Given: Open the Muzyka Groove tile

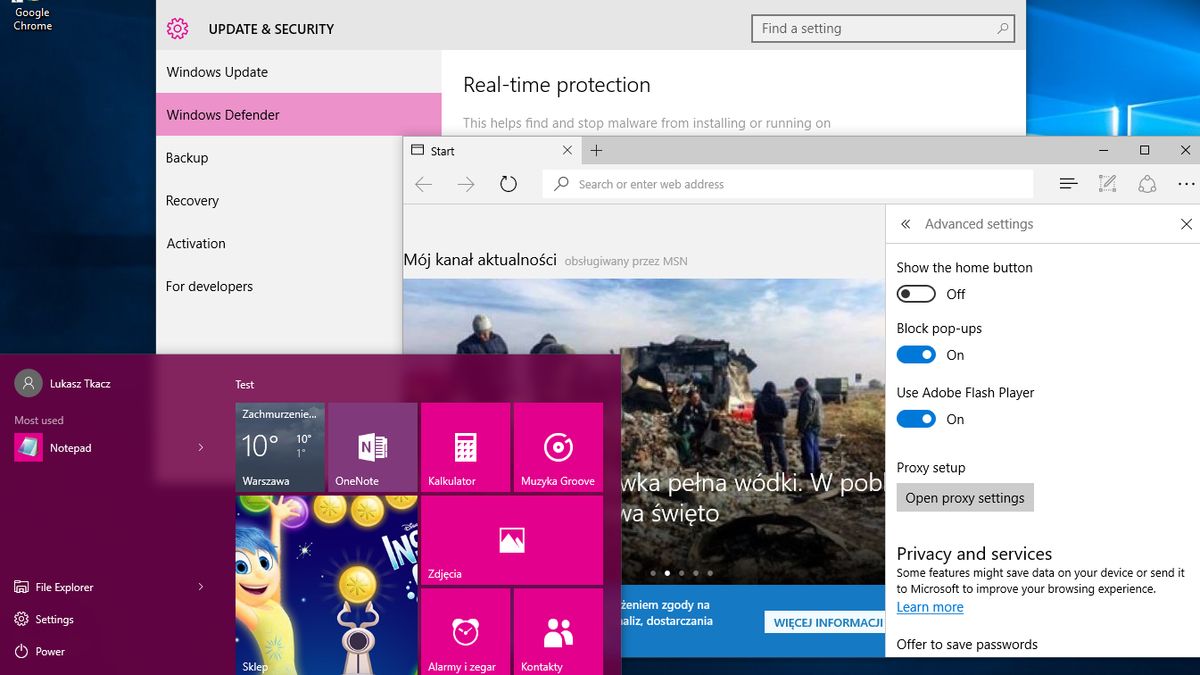Looking at the screenshot, I should pos(558,447).
